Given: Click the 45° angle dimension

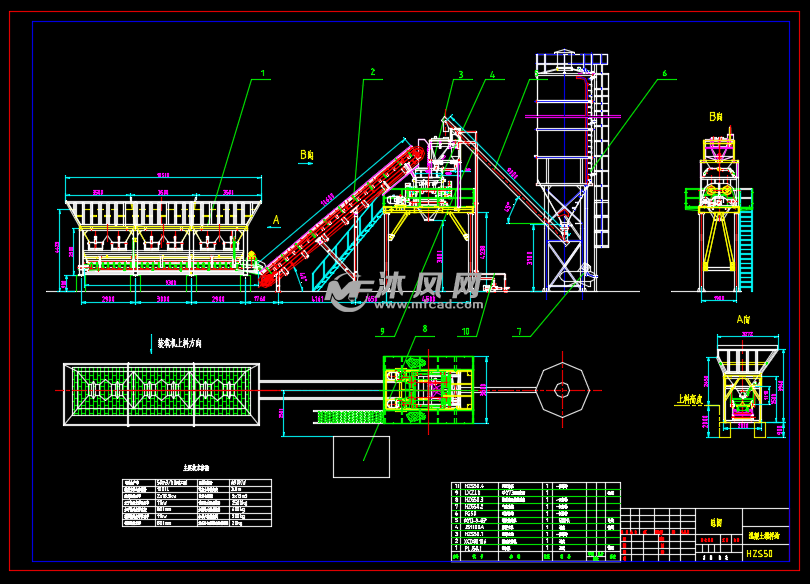Looking at the screenshot, I should point(508,208).
